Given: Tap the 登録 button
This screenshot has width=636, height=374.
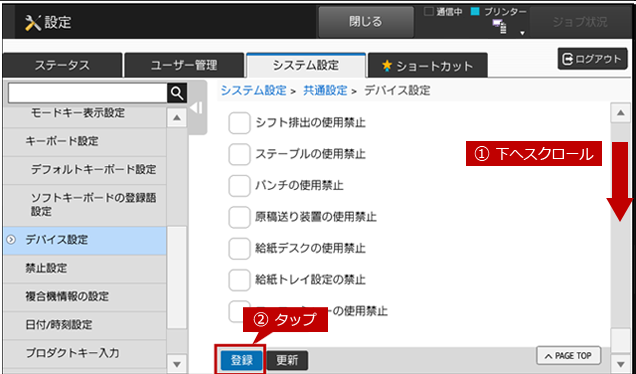Looking at the screenshot, I should [242, 360].
